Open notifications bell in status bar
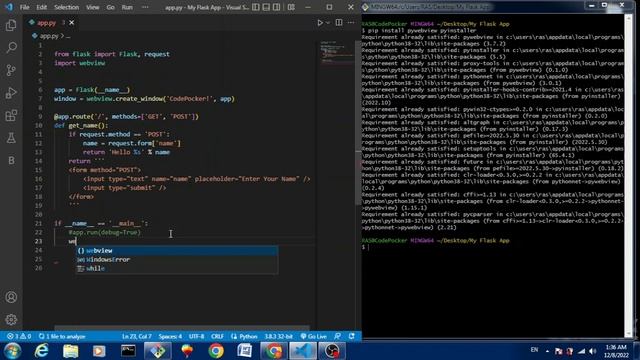This screenshot has width=640, height=360. pos(351,336)
